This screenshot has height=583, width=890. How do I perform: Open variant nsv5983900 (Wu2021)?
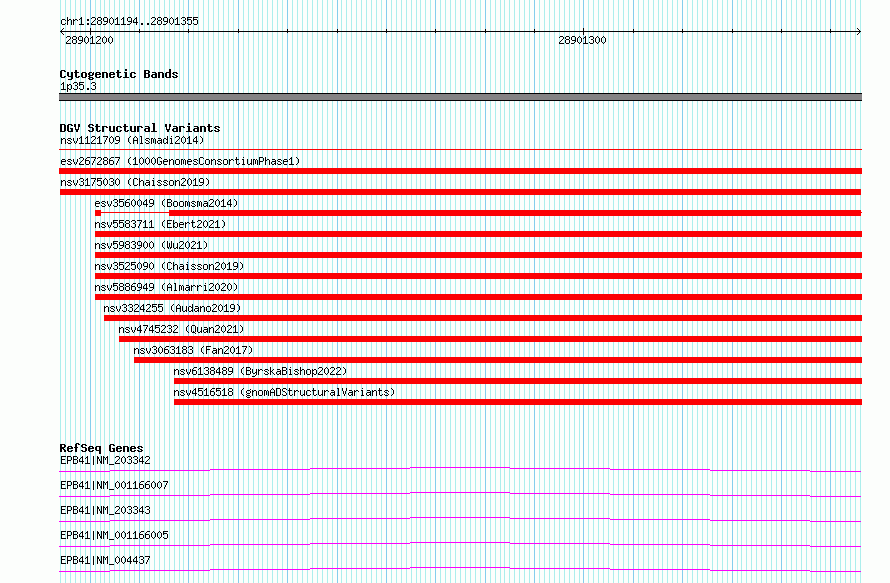(151, 245)
